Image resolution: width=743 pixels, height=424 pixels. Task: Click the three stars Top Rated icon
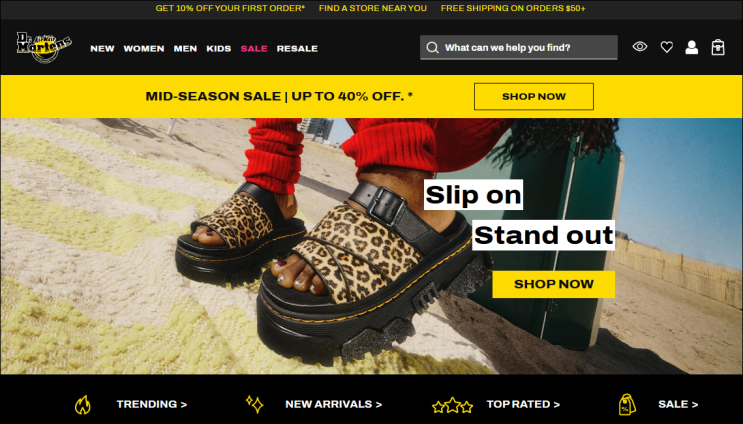(x=453, y=405)
